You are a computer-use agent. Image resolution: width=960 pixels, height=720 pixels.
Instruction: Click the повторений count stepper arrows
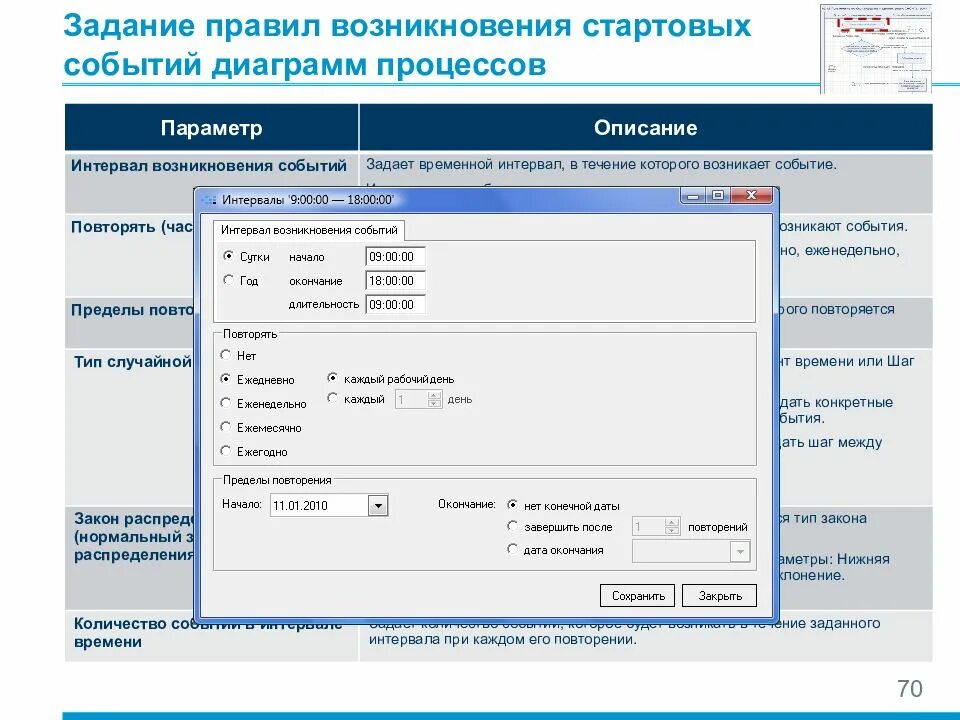[x=672, y=526]
